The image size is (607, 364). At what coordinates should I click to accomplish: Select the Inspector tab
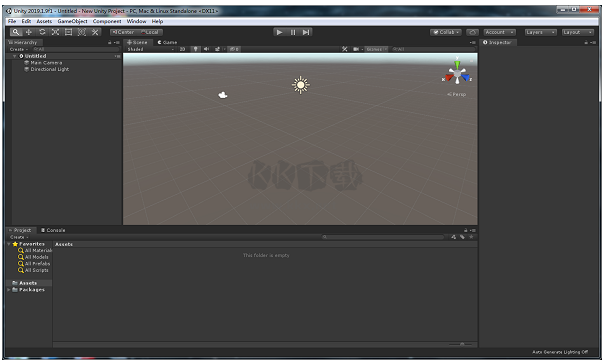[x=497, y=42]
